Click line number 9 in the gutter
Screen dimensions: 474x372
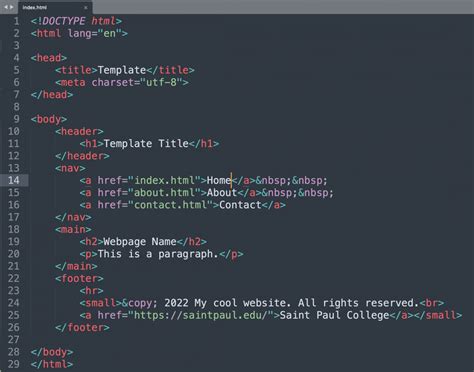pos(16,119)
